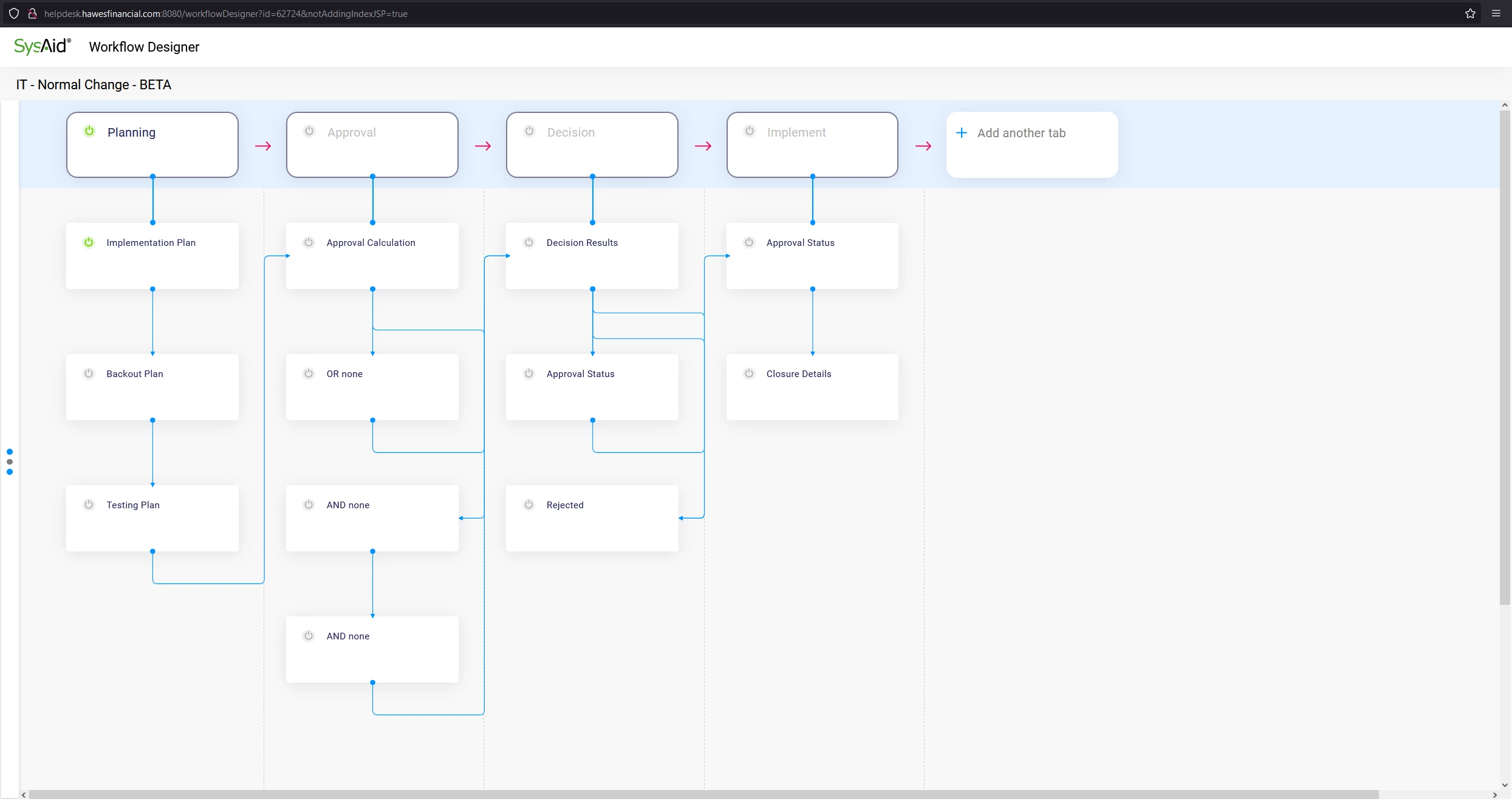
Task: Toggle the Rejected step's power icon
Action: click(x=529, y=505)
